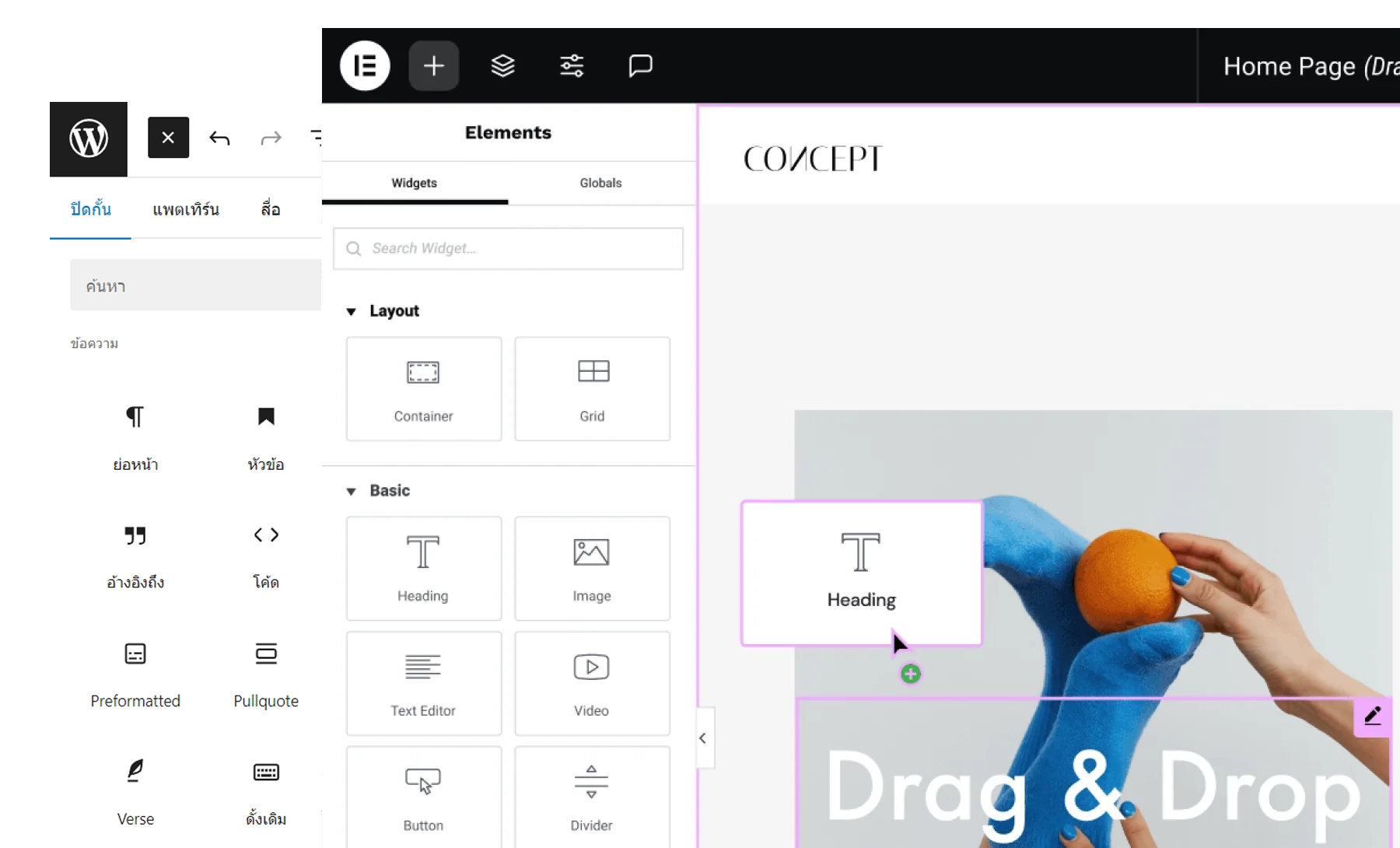Open the Elementor logo menu
This screenshot has height=848, width=1400.
[365, 65]
